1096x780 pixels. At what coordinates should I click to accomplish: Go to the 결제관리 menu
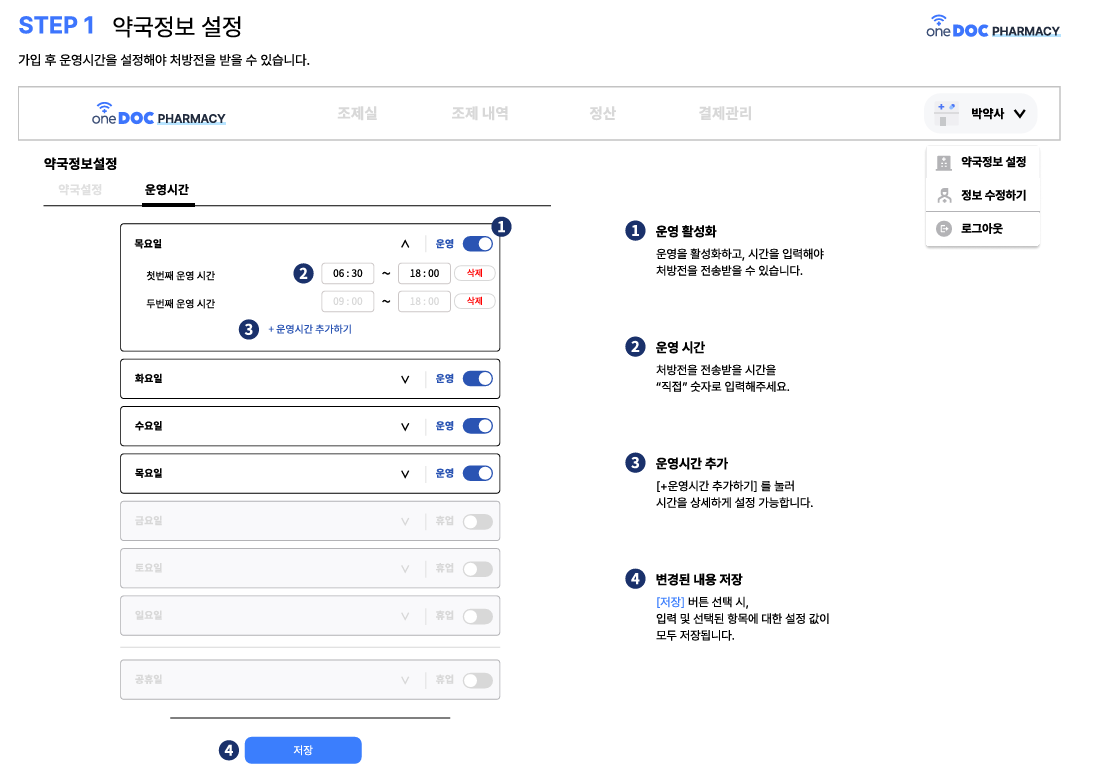coord(725,114)
